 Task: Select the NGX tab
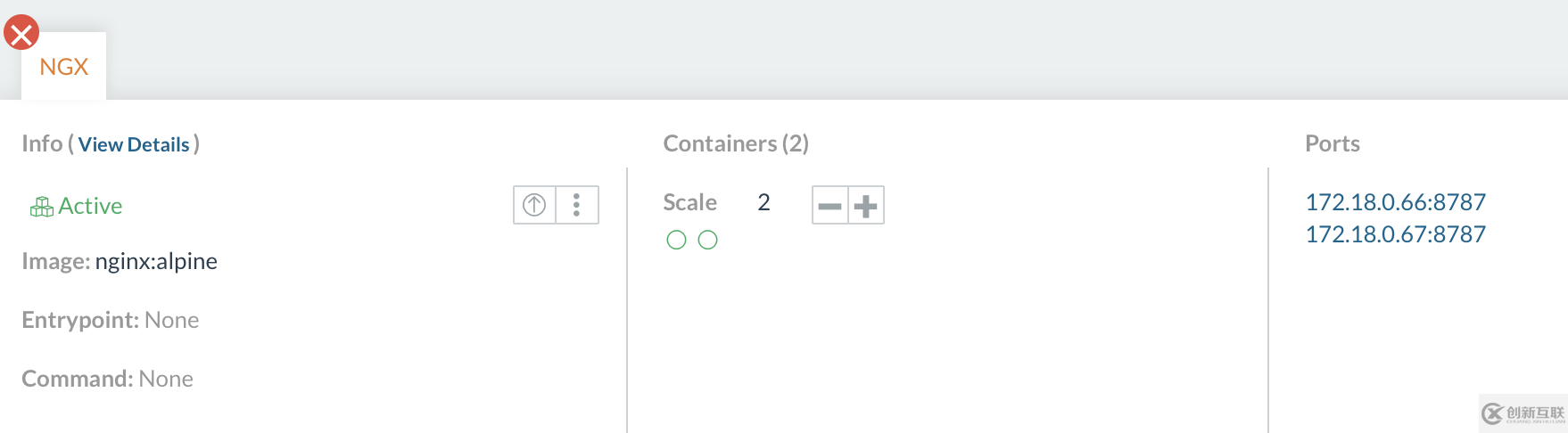[64, 67]
